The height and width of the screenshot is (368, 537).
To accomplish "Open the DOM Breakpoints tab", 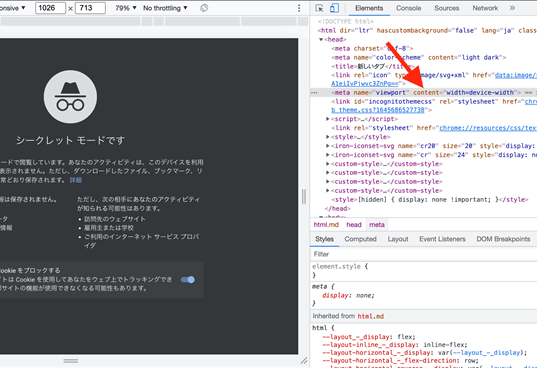I will tap(503, 239).
